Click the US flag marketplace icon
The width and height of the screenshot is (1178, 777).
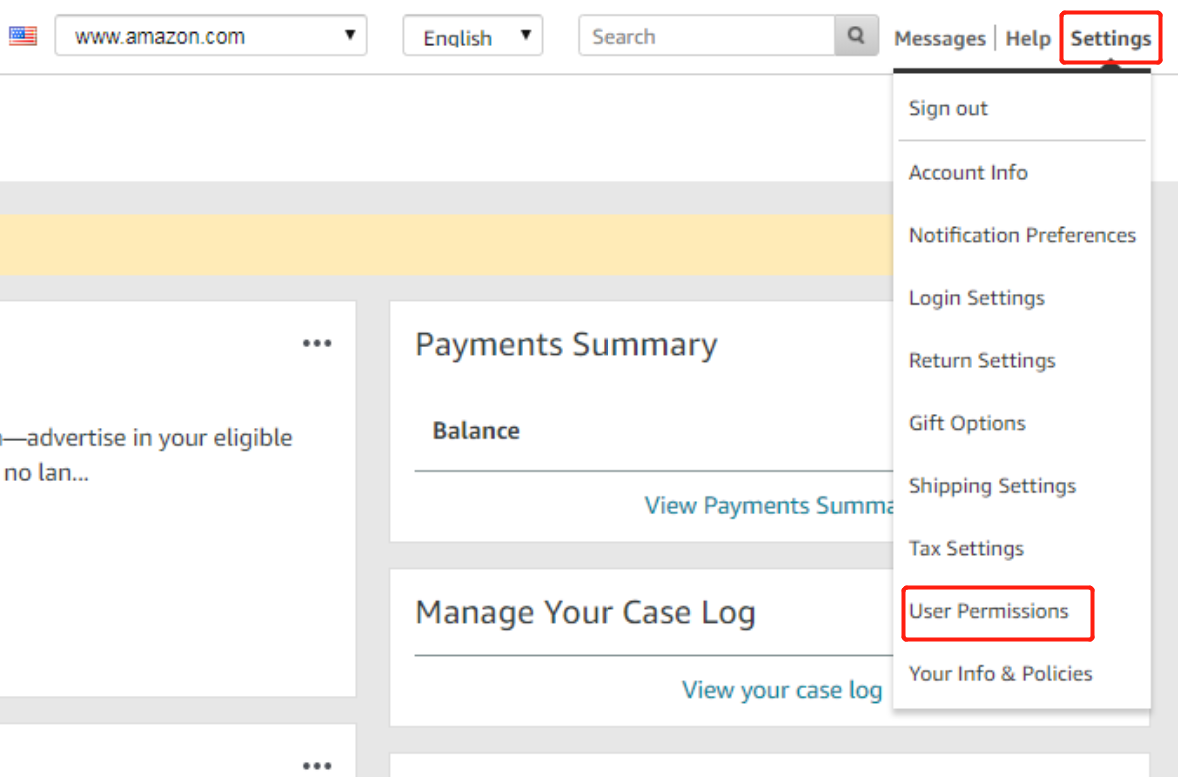tap(23, 35)
